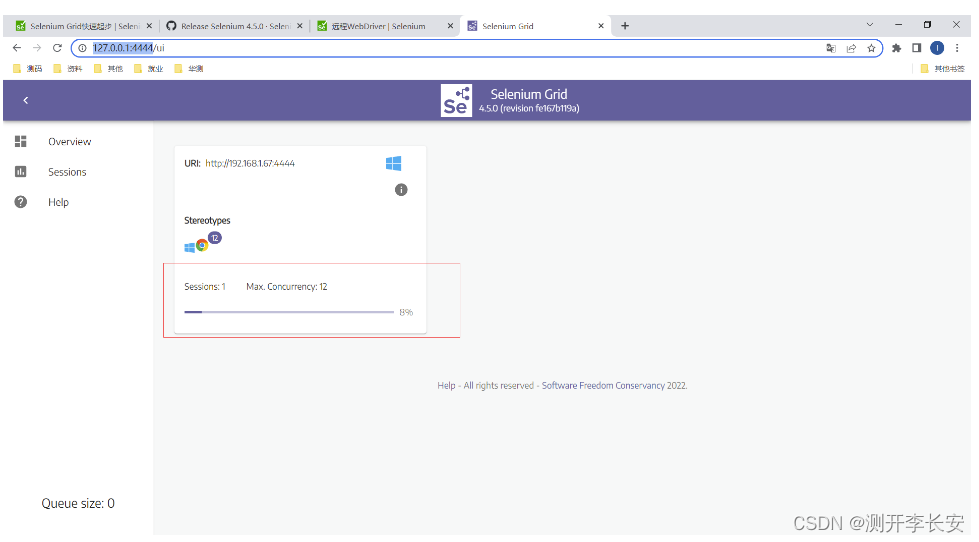Click the Chrome stereotype icon
The width and height of the screenshot is (979, 542).
[202, 245]
